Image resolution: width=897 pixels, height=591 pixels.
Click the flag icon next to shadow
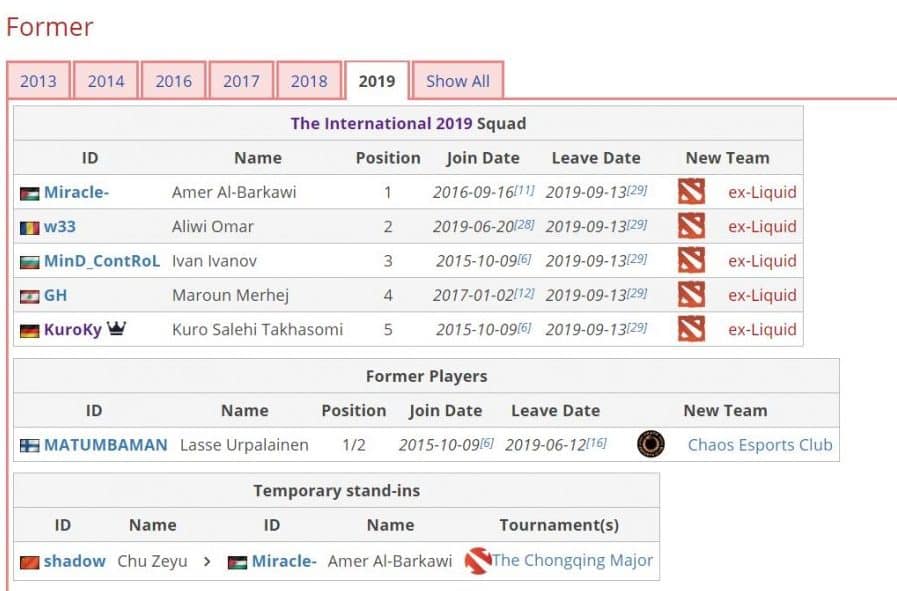click(x=29, y=562)
